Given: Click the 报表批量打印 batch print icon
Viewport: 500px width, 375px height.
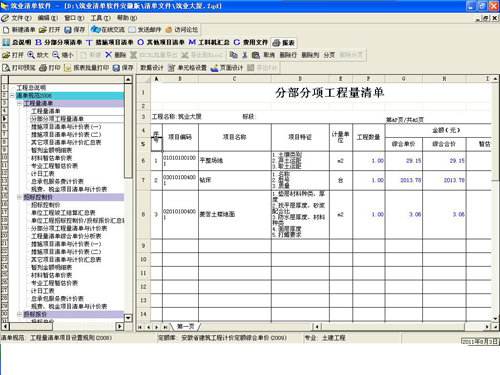Looking at the screenshot, I should [67, 68].
